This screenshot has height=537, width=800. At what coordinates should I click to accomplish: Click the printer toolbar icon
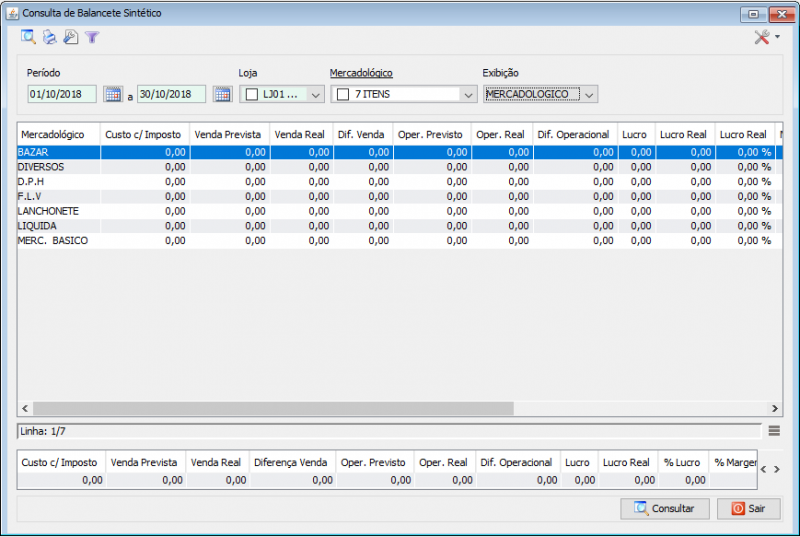(49, 37)
